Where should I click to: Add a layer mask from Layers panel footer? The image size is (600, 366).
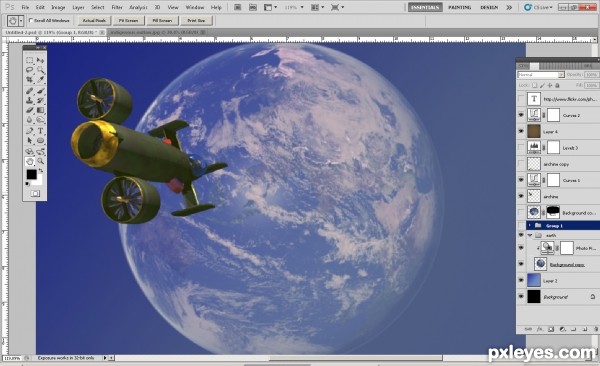pos(551,329)
